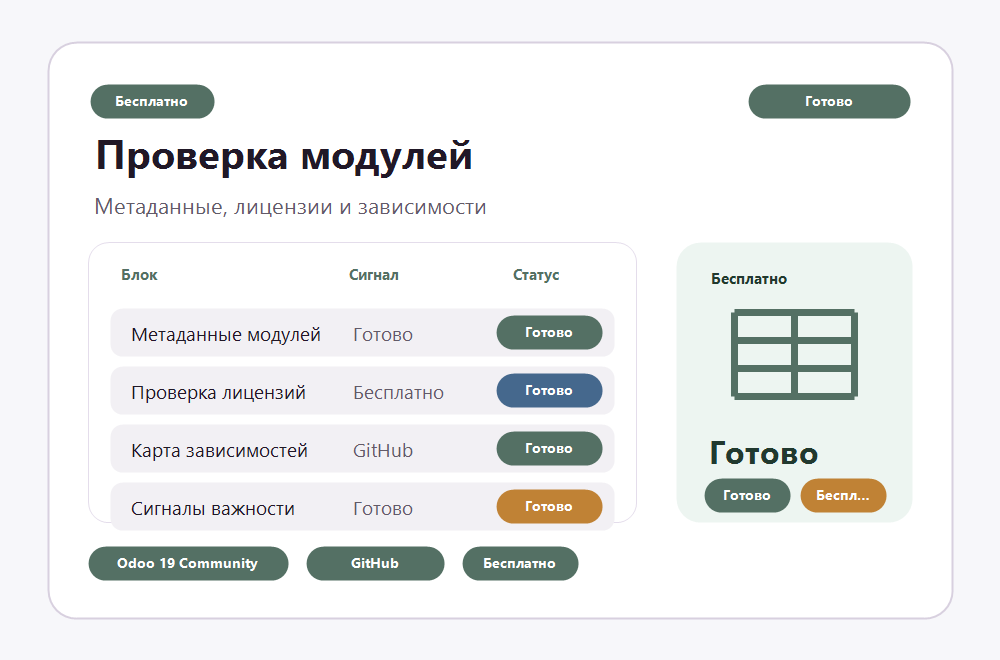The width and height of the screenshot is (1000, 660).
Task: Click the orange Беспл... pill in side card
Action: click(x=843, y=495)
